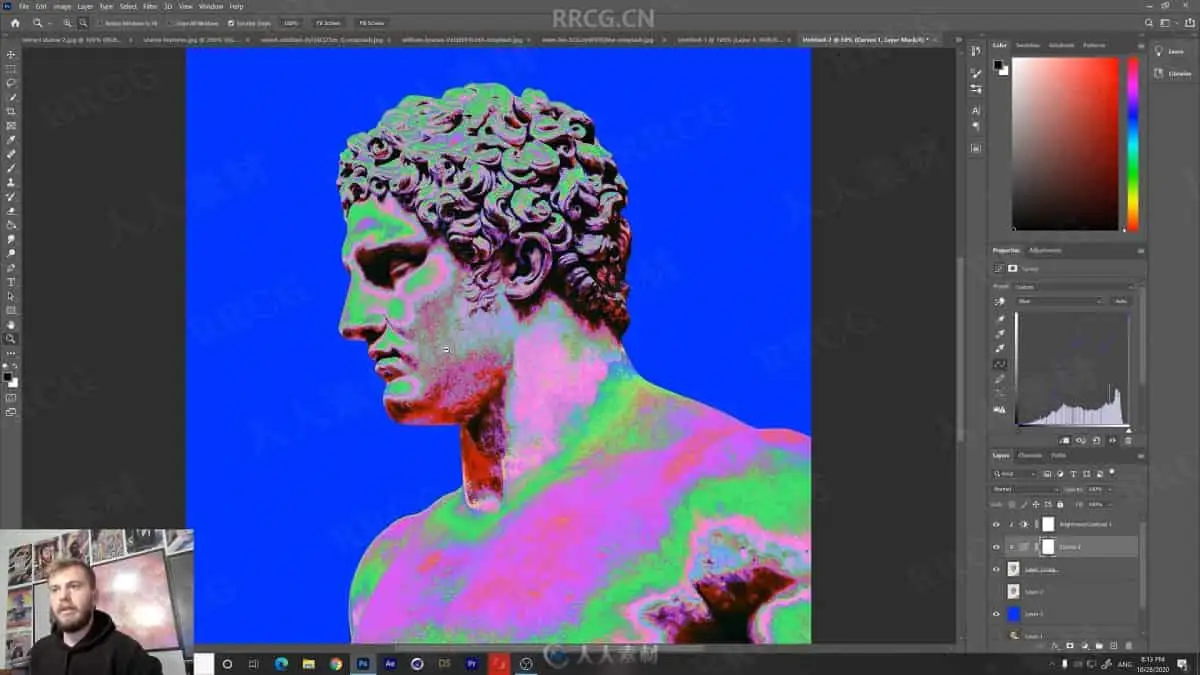Click create new layer icon in Layers panel
The width and height of the screenshot is (1200, 675).
click(x=1113, y=645)
